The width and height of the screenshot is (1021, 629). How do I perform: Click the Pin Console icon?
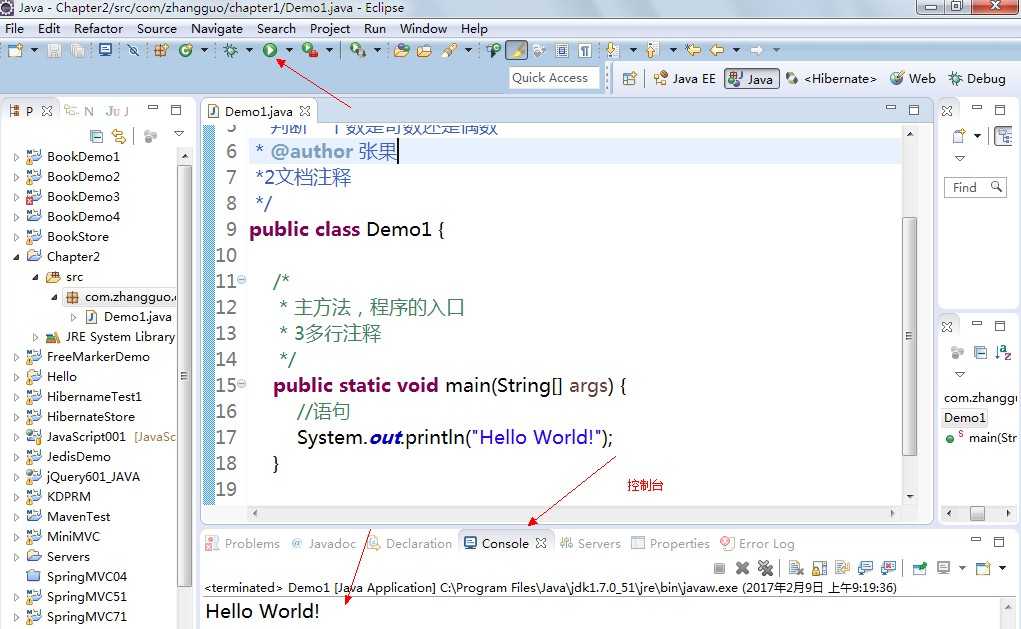[919, 568]
